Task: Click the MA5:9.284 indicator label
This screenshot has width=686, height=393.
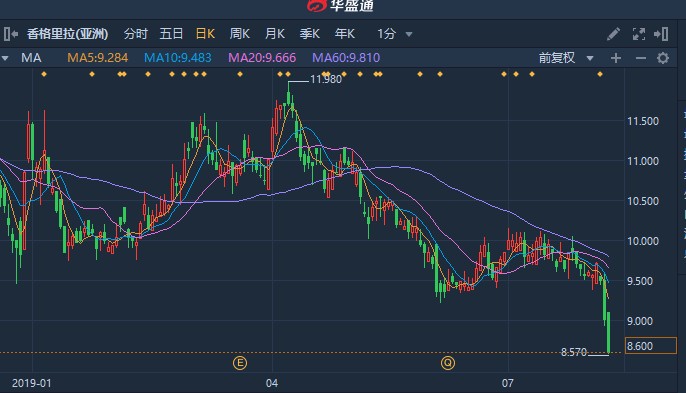Action: 98,58
